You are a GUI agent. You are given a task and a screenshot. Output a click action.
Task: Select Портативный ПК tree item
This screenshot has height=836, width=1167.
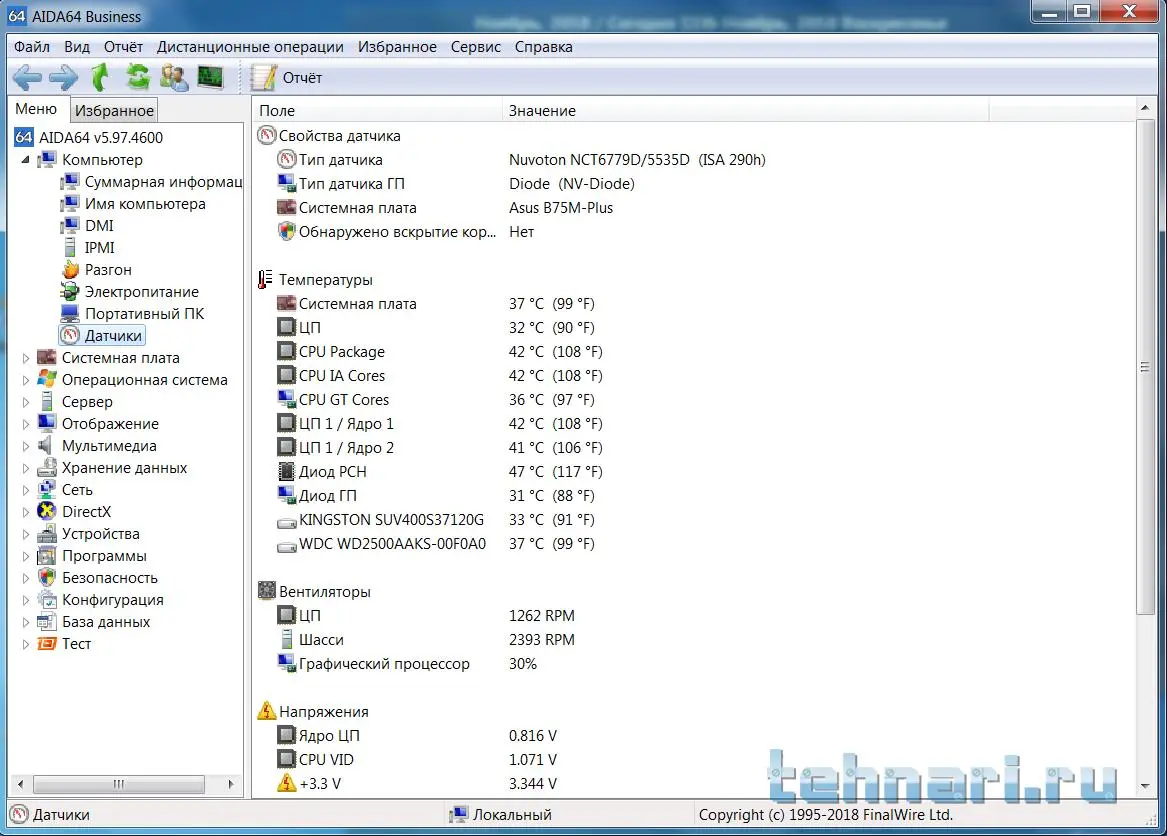(x=132, y=313)
